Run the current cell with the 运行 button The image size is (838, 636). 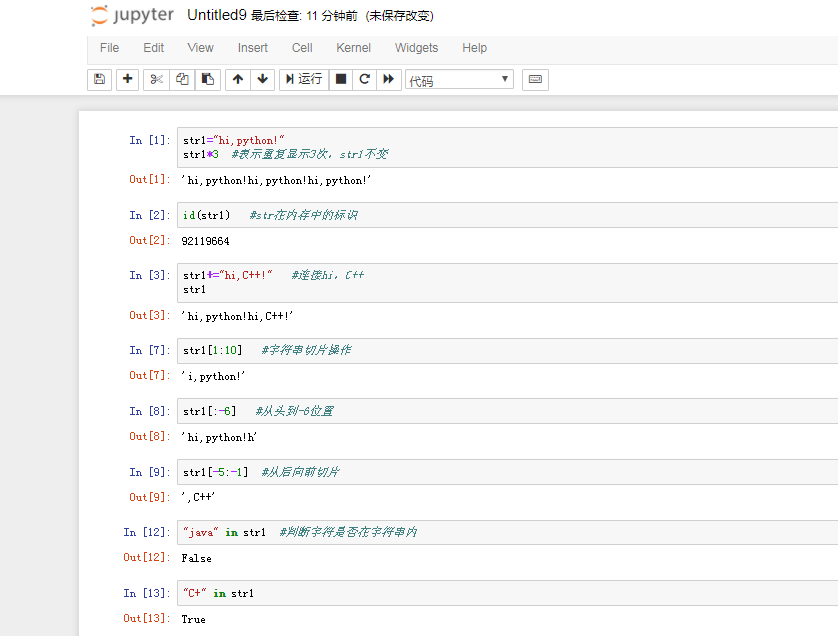(301, 79)
